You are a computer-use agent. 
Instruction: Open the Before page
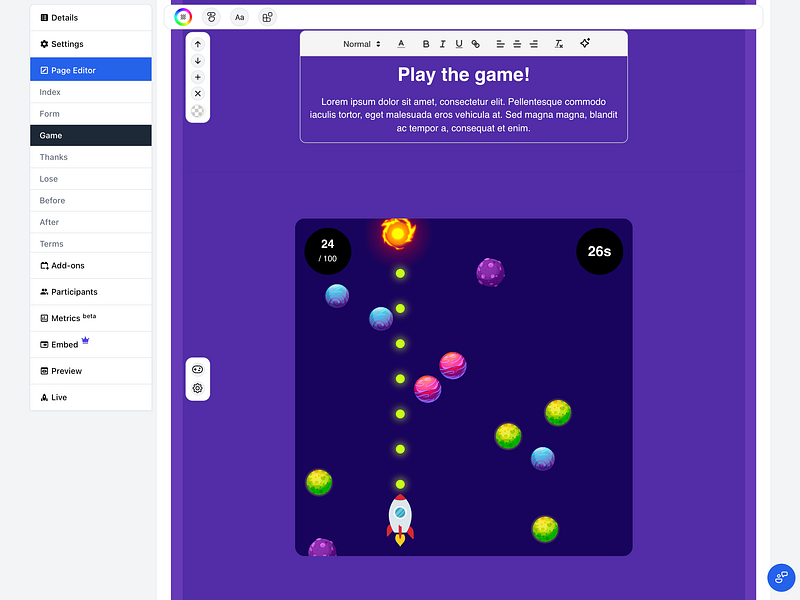click(91, 201)
